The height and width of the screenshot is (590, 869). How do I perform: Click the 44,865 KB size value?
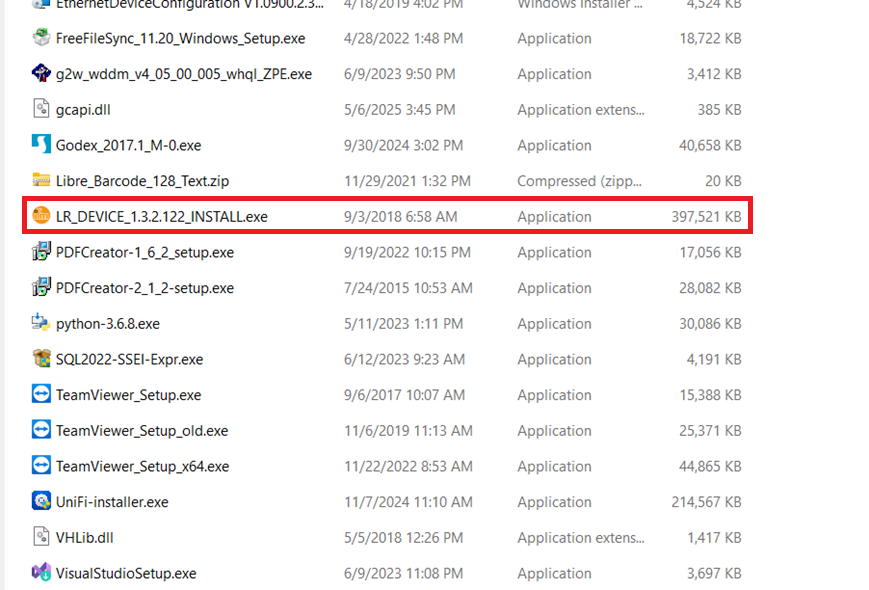710,466
